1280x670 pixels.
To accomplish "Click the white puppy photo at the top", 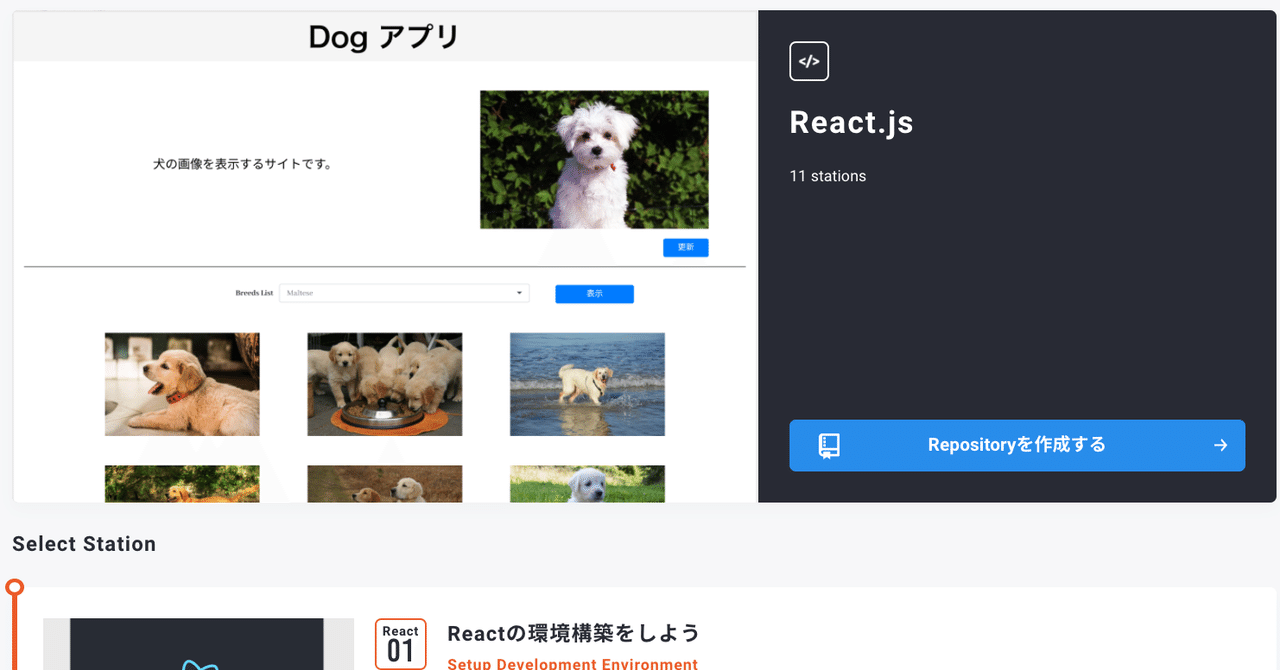I will pyautogui.click(x=594, y=157).
